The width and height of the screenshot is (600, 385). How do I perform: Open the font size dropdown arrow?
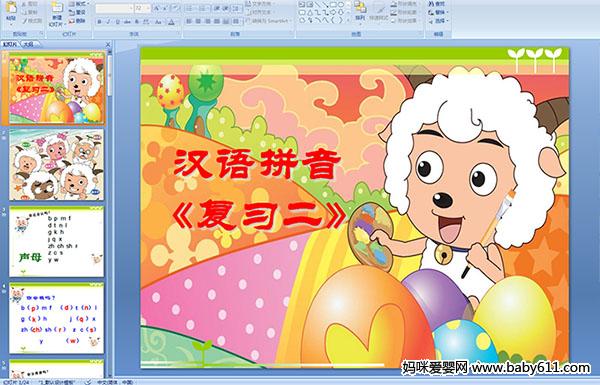pyautogui.click(x=148, y=8)
